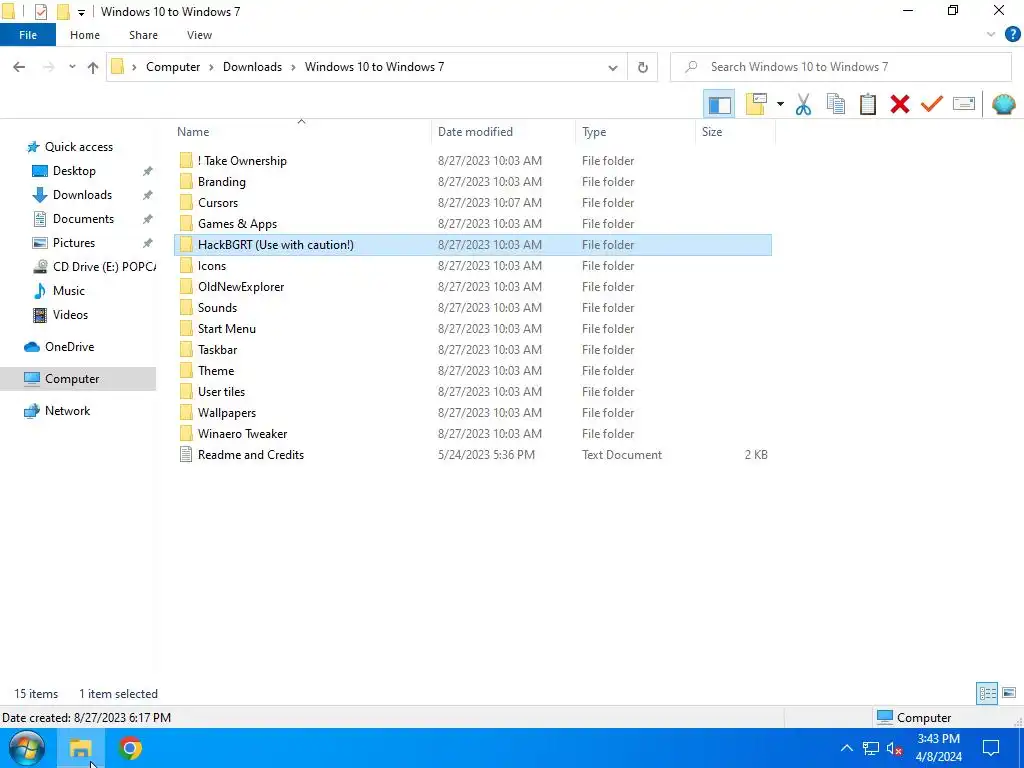1024x768 pixels.
Task: Go back with the Back arrow
Action: click(x=19, y=67)
